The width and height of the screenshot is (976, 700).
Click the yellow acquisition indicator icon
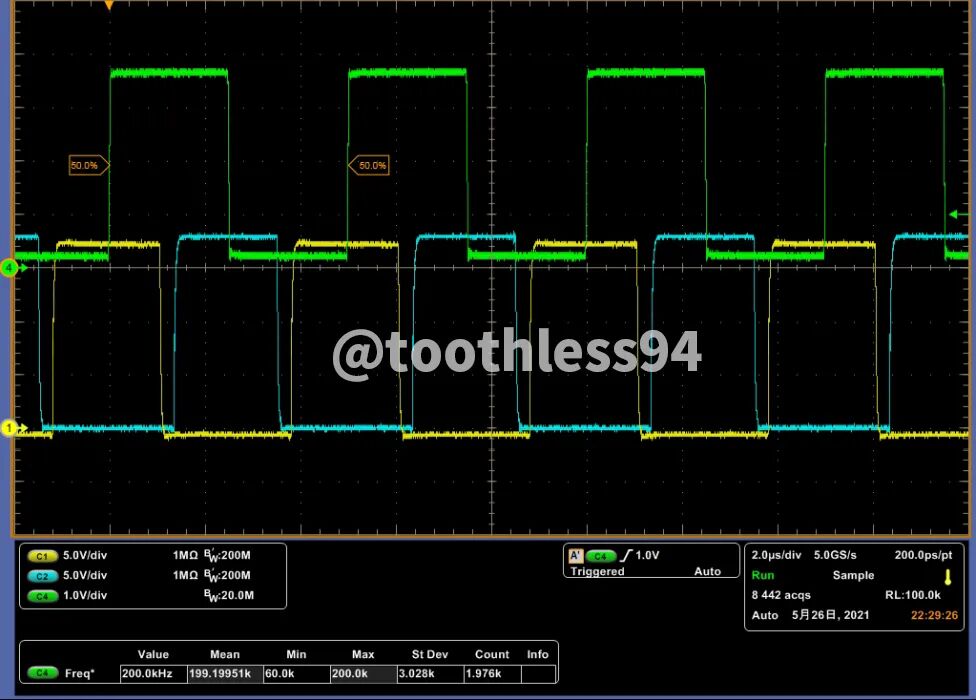point(948,577)
